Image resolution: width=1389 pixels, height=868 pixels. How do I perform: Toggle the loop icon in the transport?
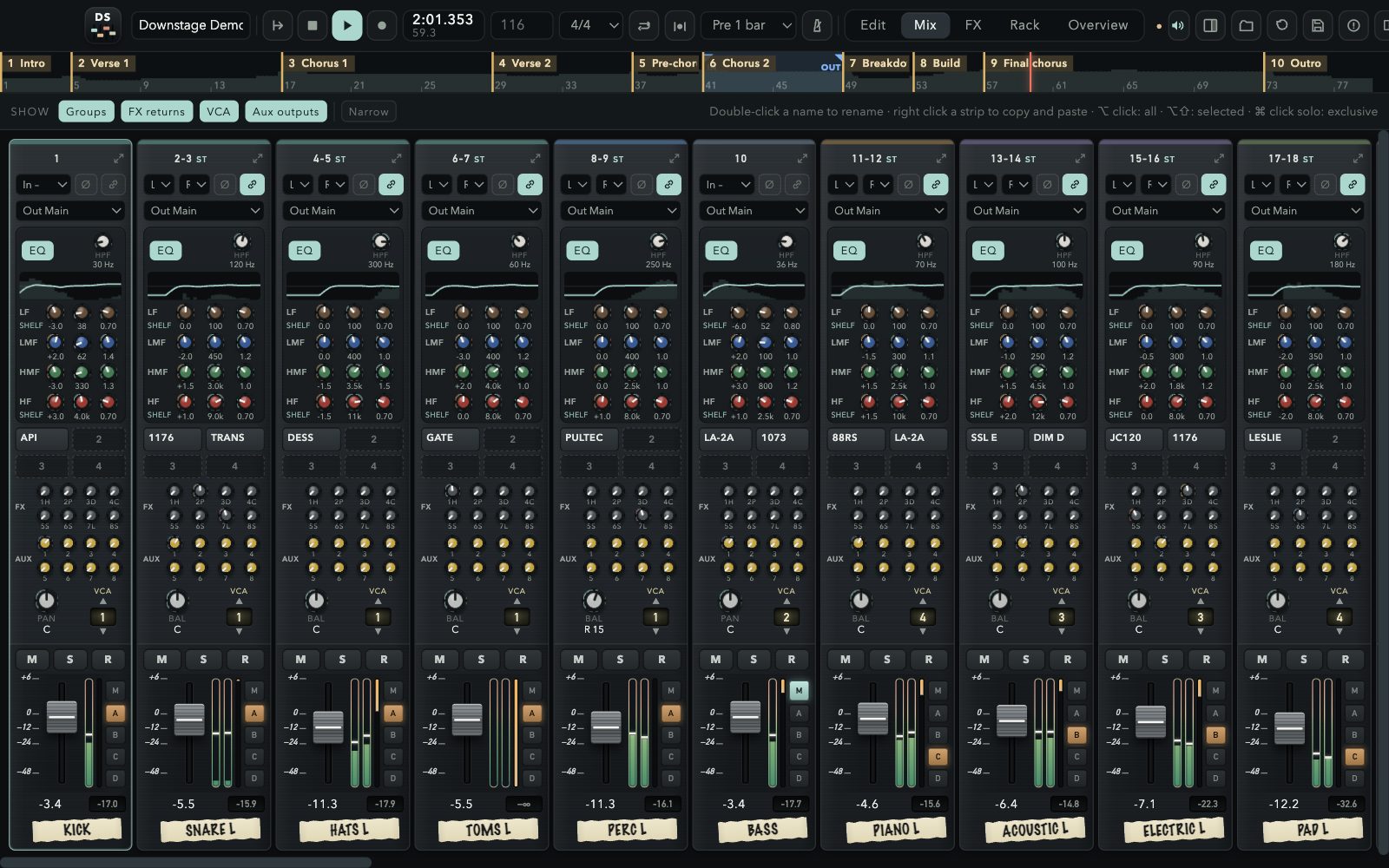[x=644, y=25]
